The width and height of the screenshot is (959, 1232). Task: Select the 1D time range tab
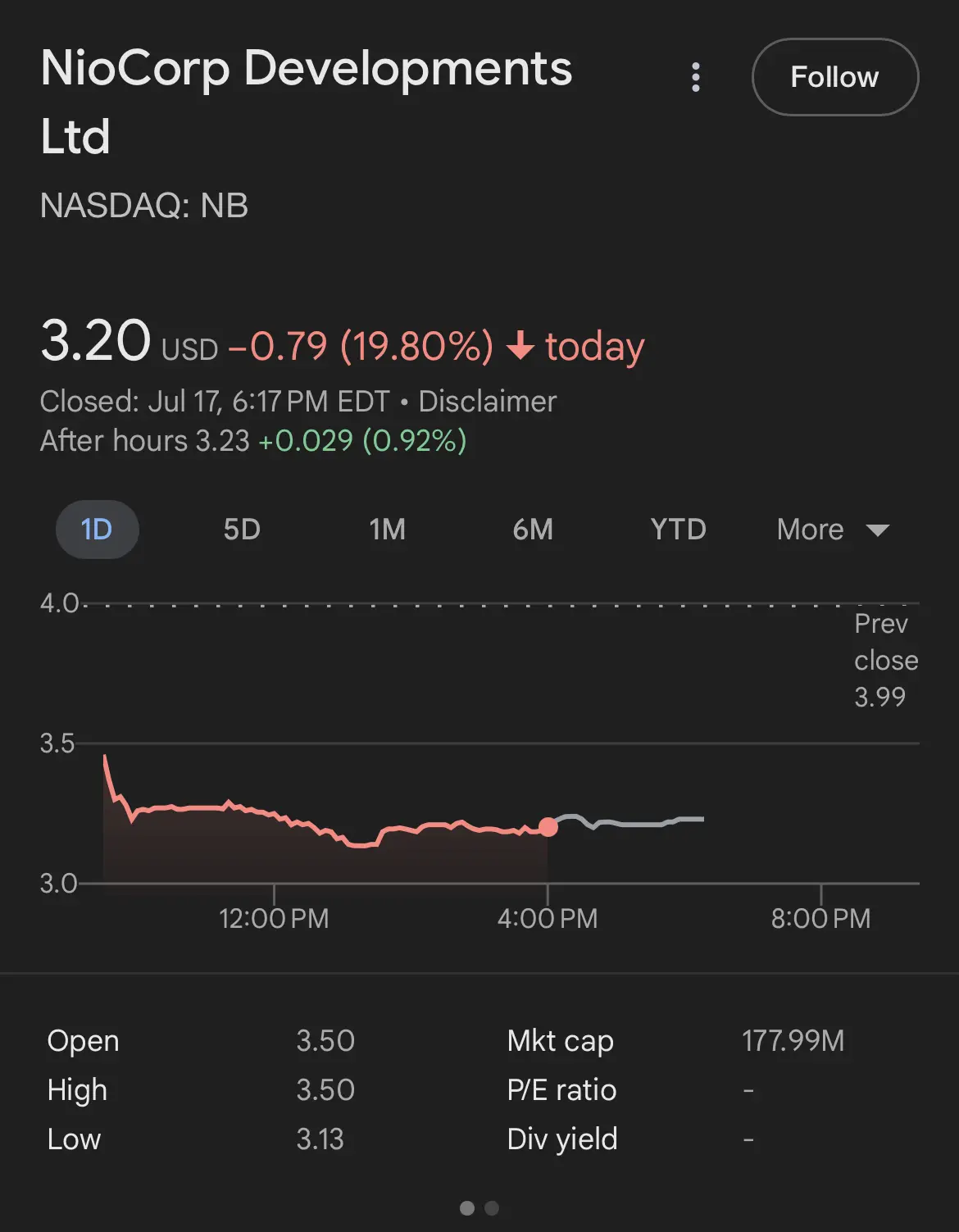pyautogui.click(x=97, y=530)
